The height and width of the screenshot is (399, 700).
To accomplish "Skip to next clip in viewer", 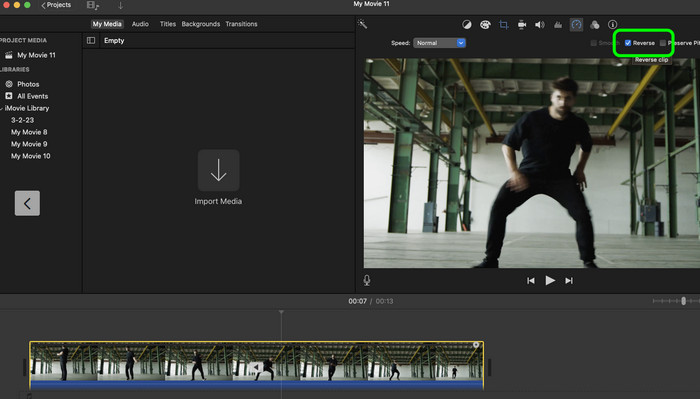I will (569, 281).
